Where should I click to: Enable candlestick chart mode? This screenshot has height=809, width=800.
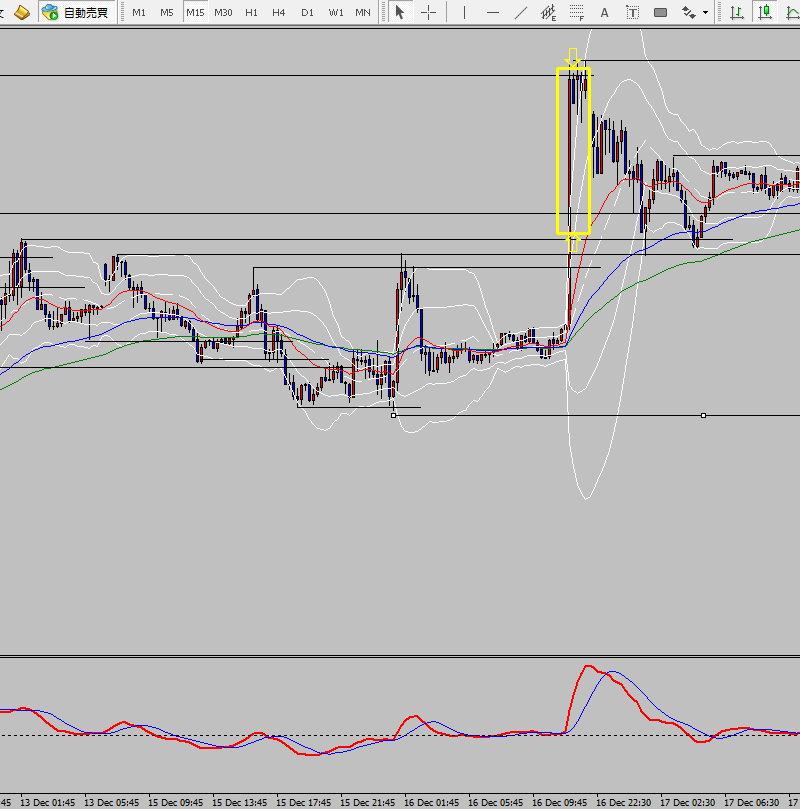765,12
